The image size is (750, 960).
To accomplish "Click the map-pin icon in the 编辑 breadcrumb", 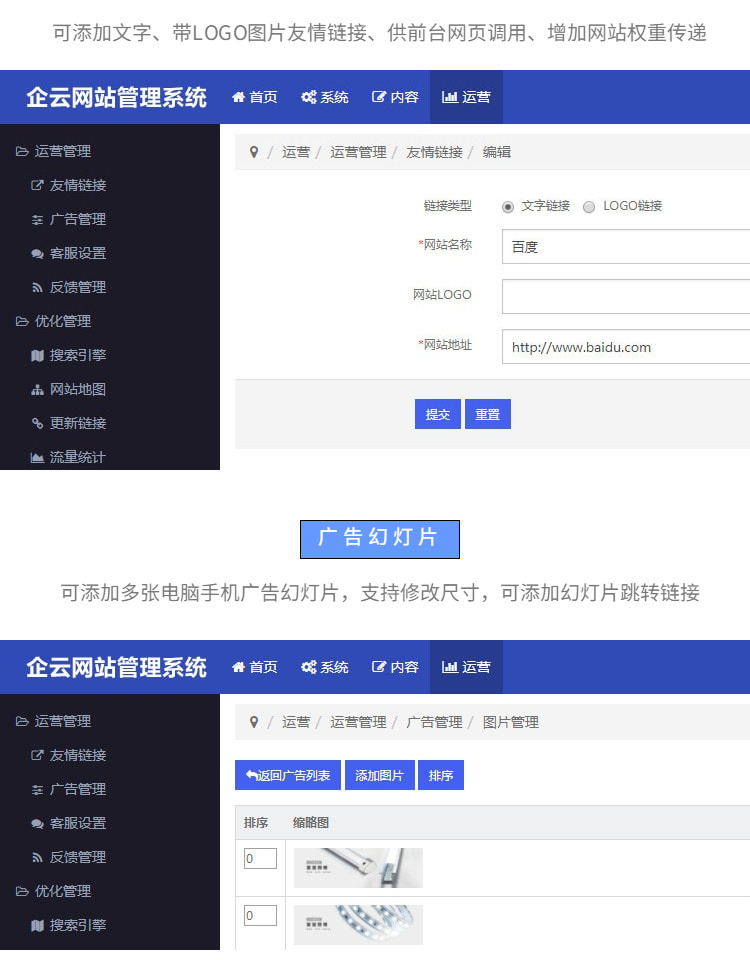I will (254, 152).
